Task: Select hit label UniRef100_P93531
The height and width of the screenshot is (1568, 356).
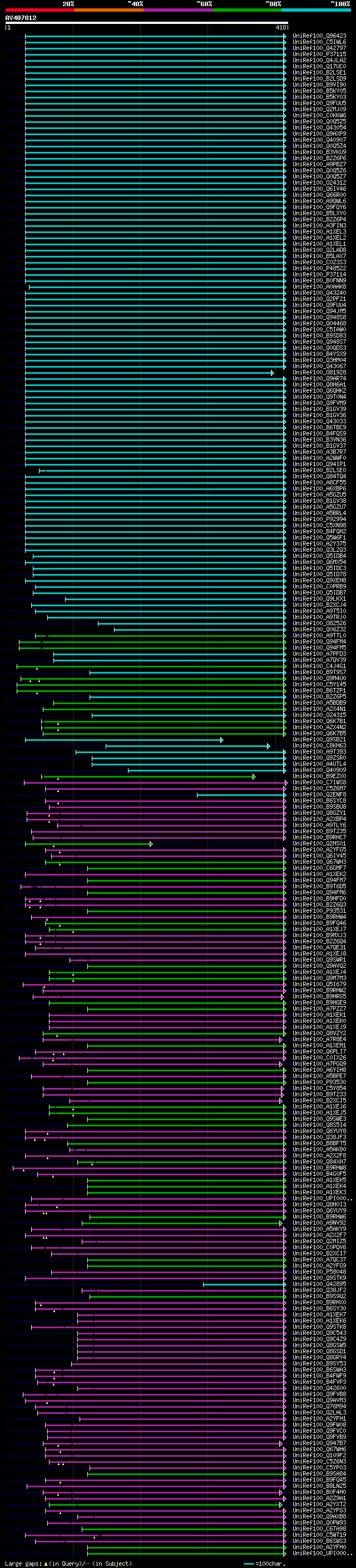Action: (x=319, y=911)
